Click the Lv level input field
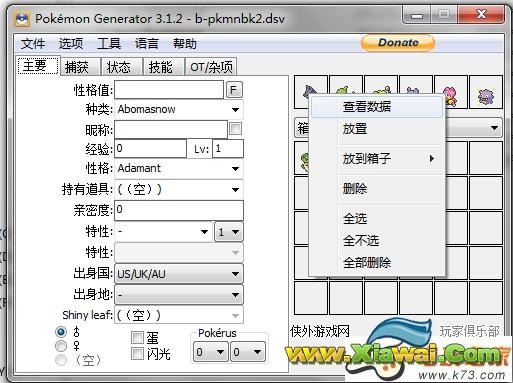513x383 pixels. tap(228, 149)
